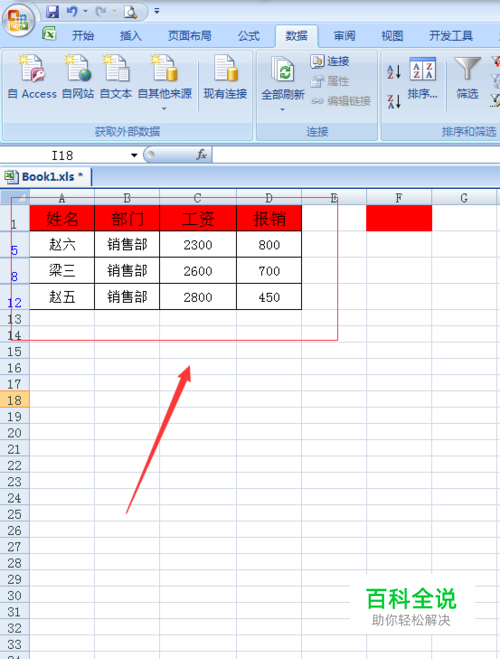
Task: Sort ascending A to Z
Action: [x=394, y=72]
